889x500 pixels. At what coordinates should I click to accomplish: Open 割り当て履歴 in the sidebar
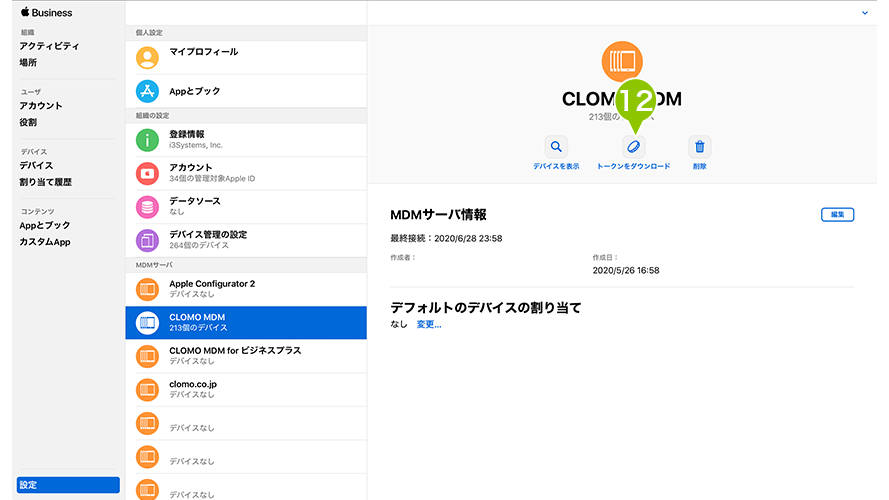click(x=45, y=182)
